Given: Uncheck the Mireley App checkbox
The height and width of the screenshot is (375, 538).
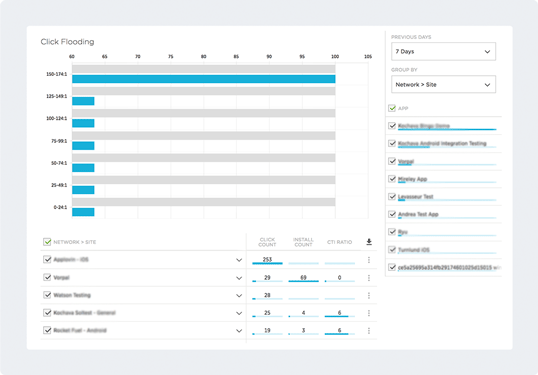Looking at the screenshot, I should (x=392, y=179).
